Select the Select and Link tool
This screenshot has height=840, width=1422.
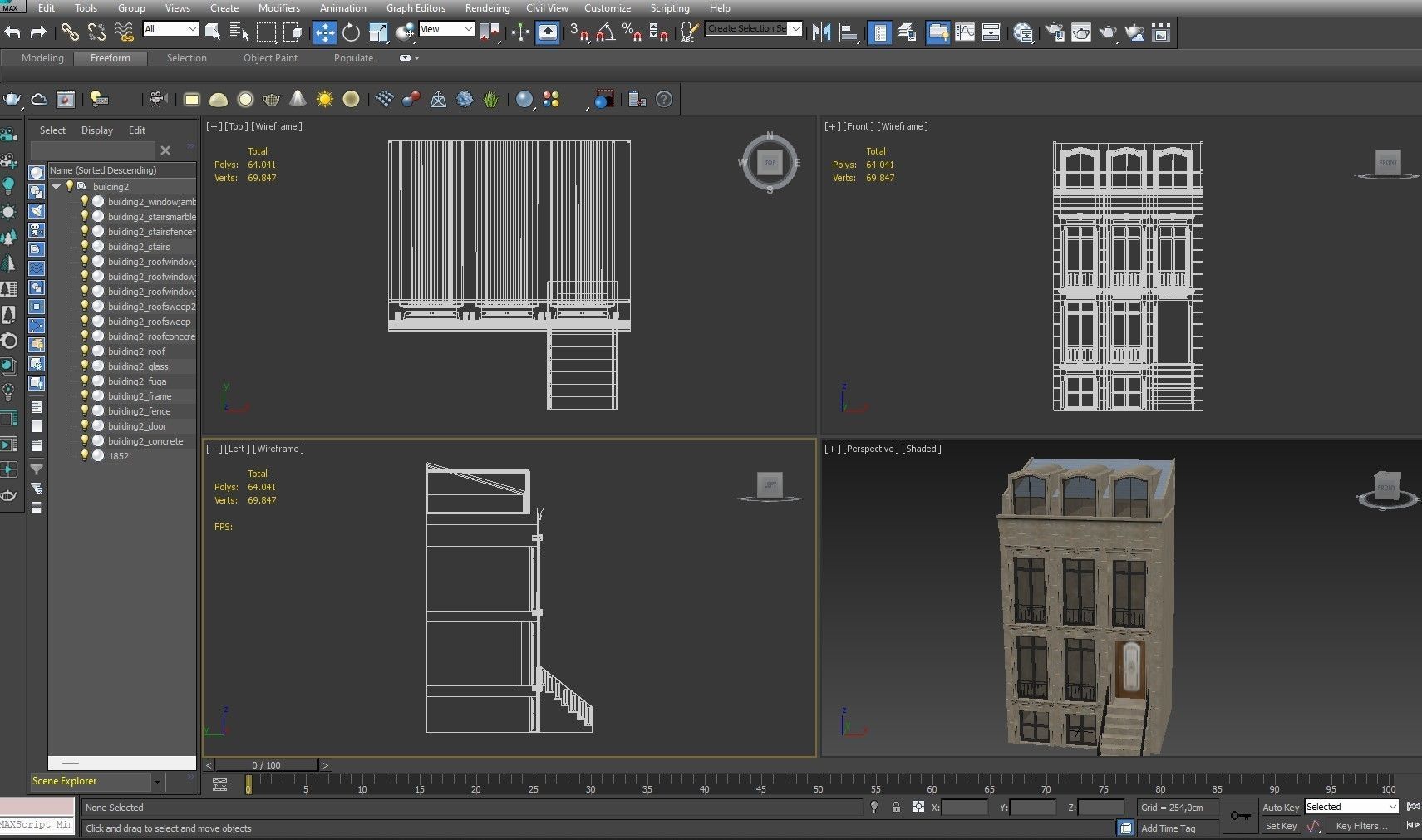pos(70,32)
